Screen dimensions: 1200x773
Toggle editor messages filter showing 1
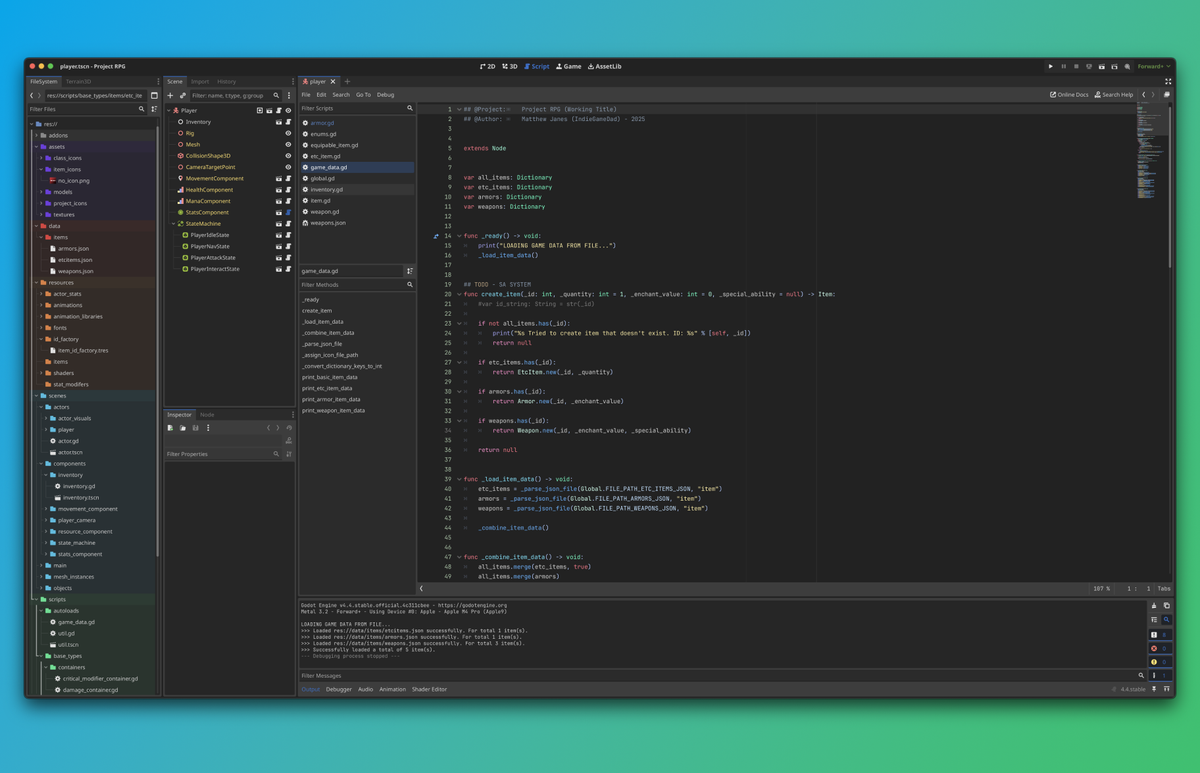(x=1160, y=675)
